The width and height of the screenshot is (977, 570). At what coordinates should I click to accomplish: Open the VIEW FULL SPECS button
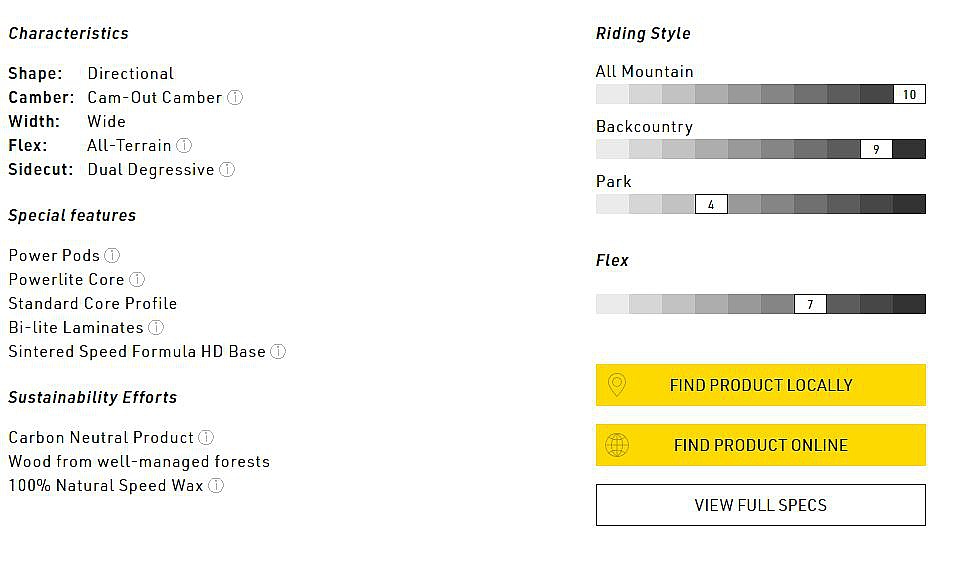(x=760, y=505)
